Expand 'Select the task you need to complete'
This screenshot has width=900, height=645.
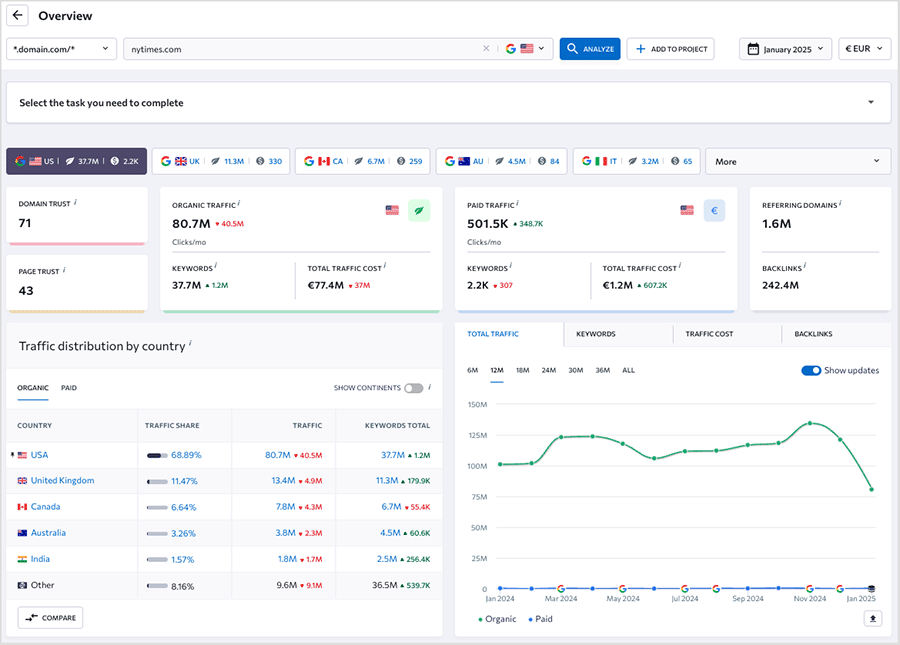449,103
